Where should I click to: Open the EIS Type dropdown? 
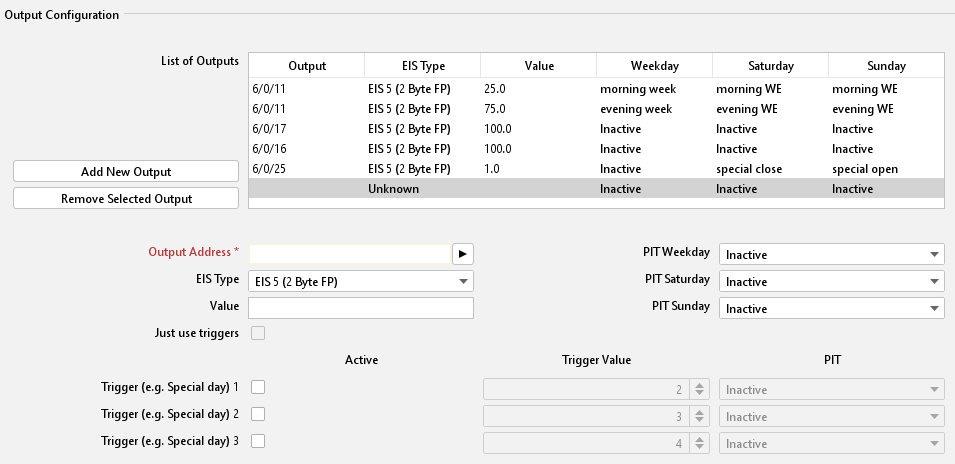(x=361, y=282)
